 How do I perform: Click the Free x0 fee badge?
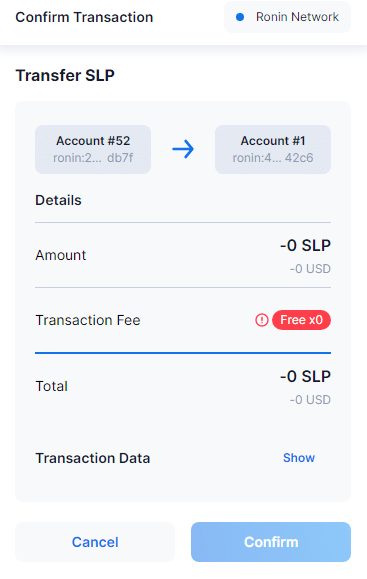pos(301,320)
